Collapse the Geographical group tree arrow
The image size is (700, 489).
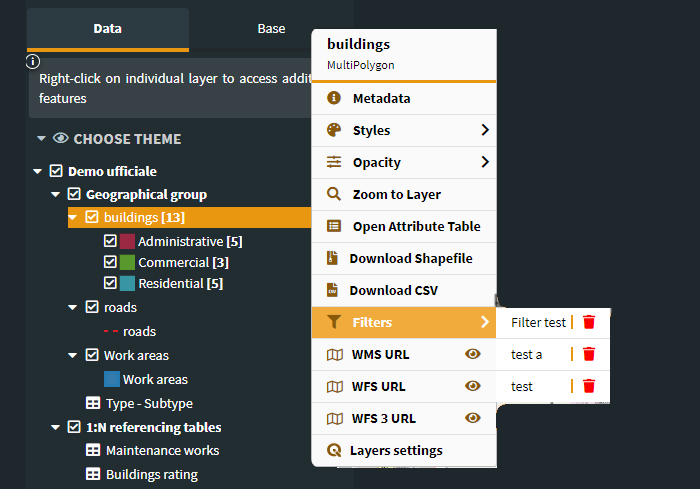tap(55, 194)
